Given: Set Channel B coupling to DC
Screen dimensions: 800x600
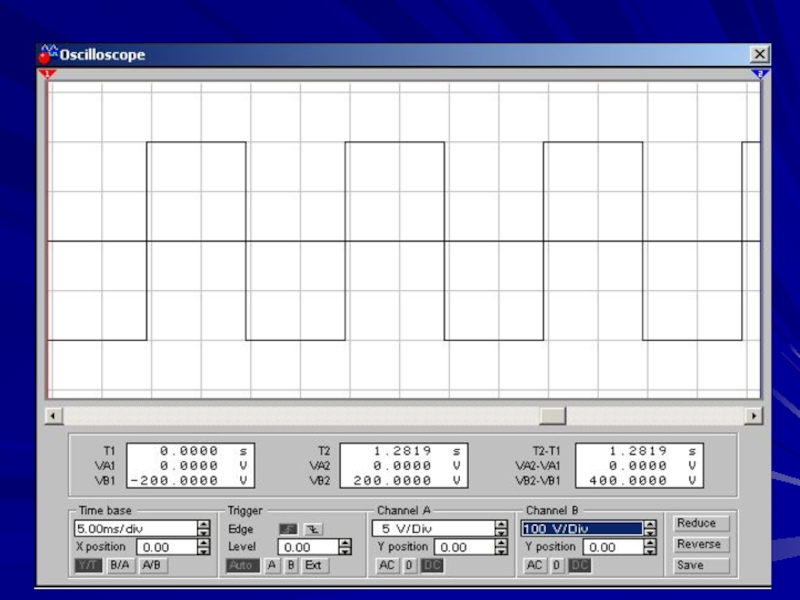Looking at the screenshot, I should point(580,565).
